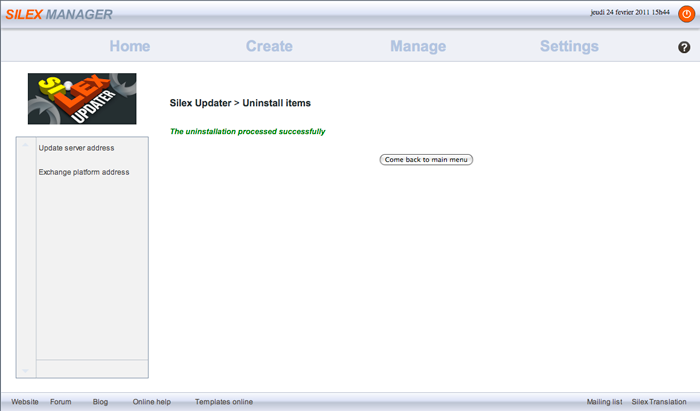
Task: Click the sidebar scroll up arrow
Action: (25, 145)
